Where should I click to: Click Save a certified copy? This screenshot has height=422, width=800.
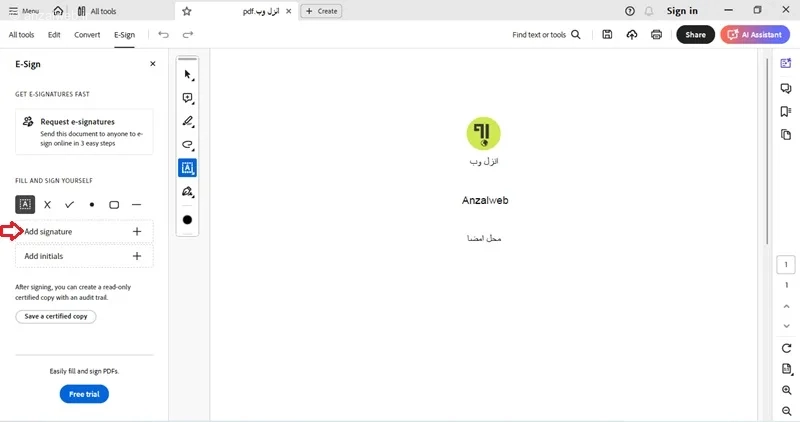click(56, 316)
